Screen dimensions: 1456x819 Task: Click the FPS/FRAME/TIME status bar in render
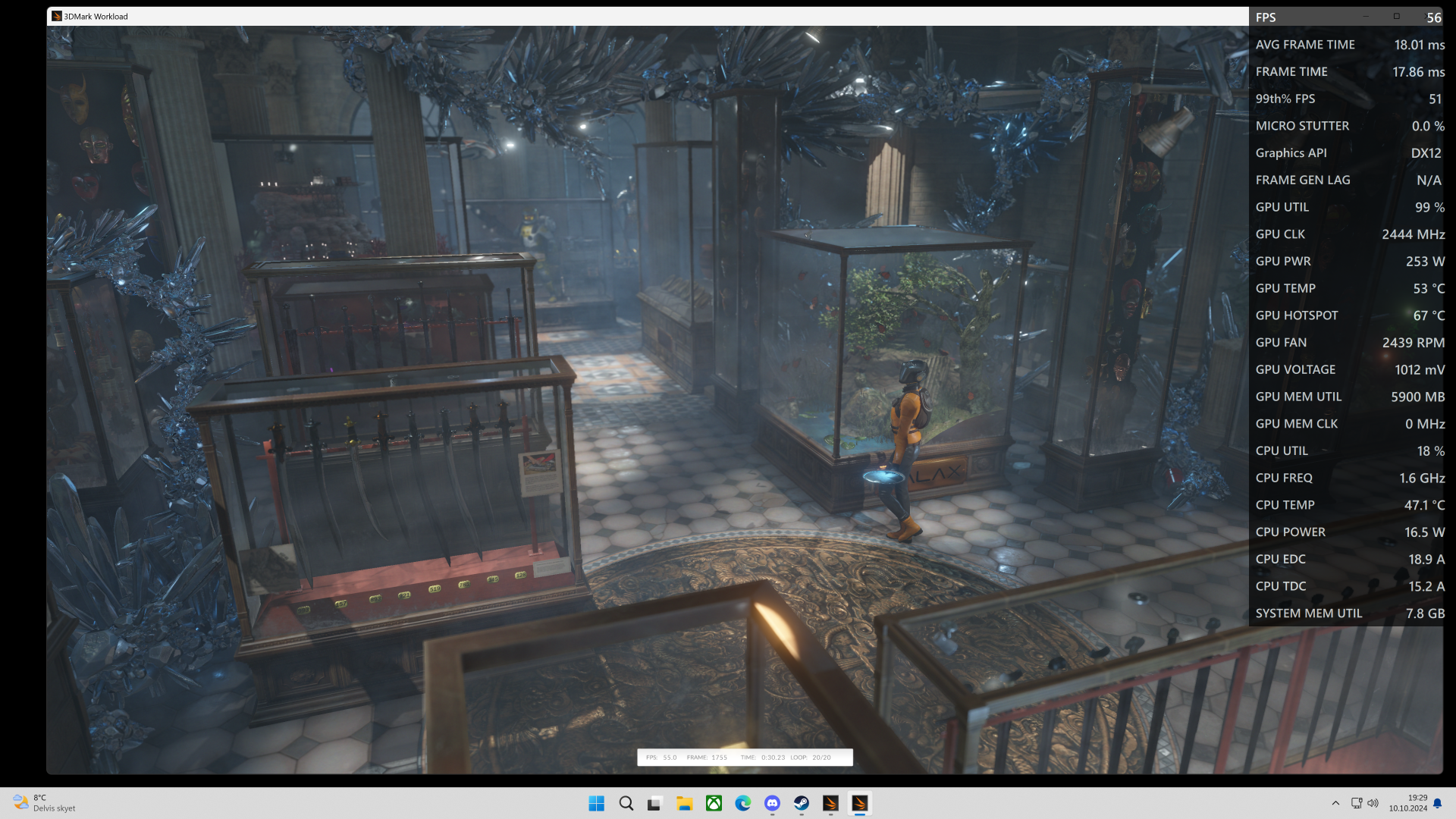[x=745, y=757]
